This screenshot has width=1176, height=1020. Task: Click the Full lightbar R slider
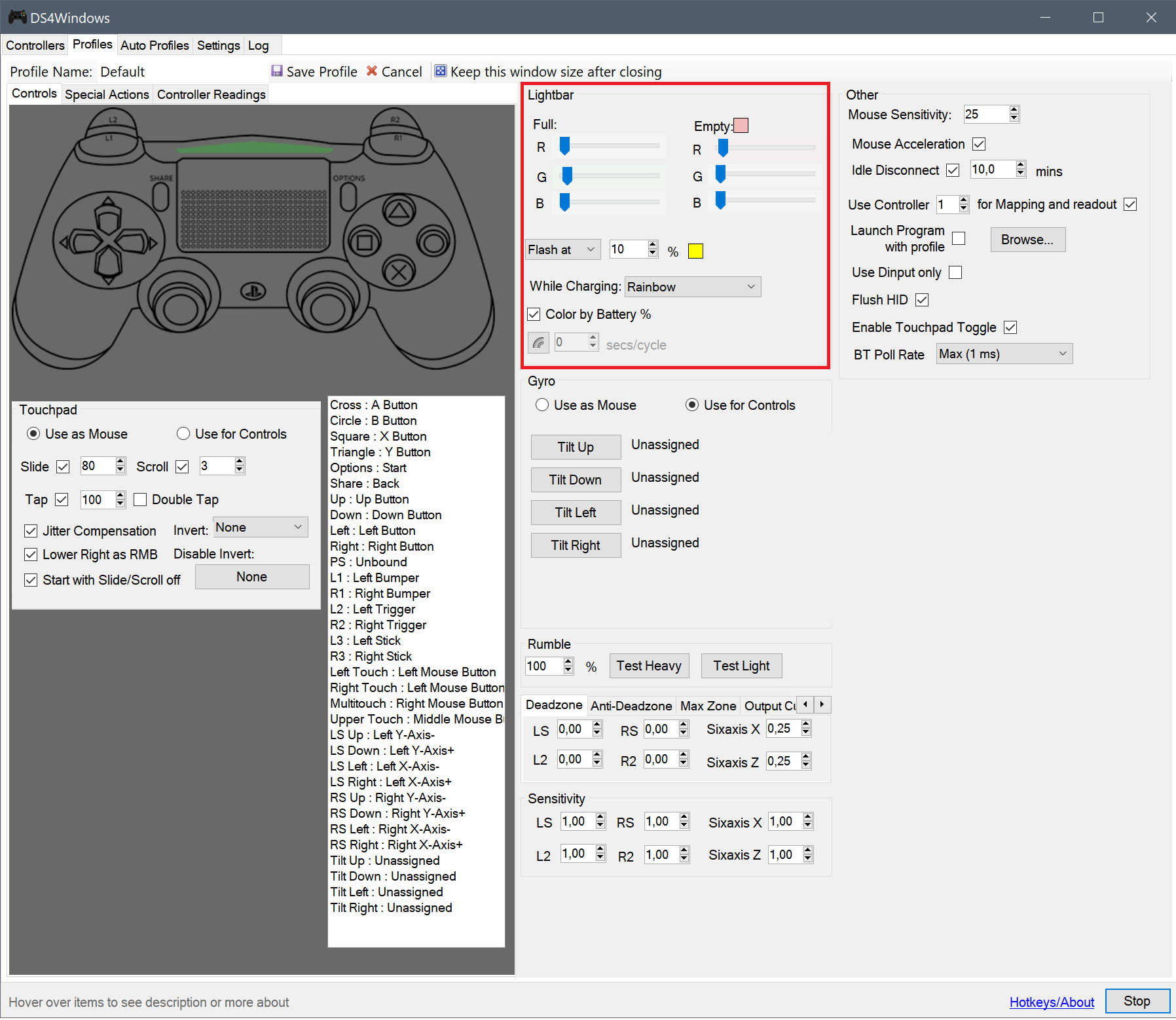[610, 147]
